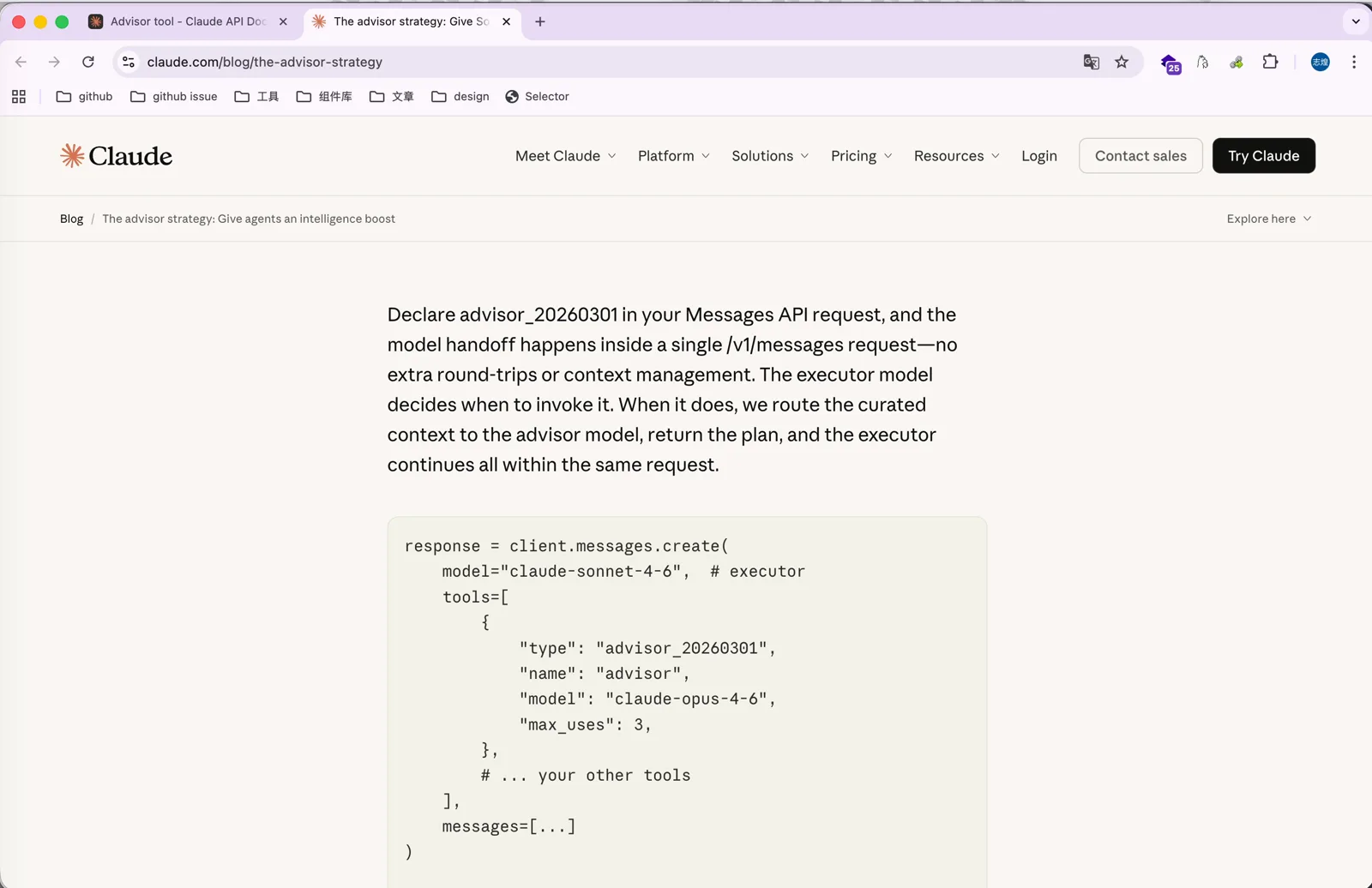Expand the Solutions menu
Viewport: 1372px width, 888px height.
pos(770,156)
